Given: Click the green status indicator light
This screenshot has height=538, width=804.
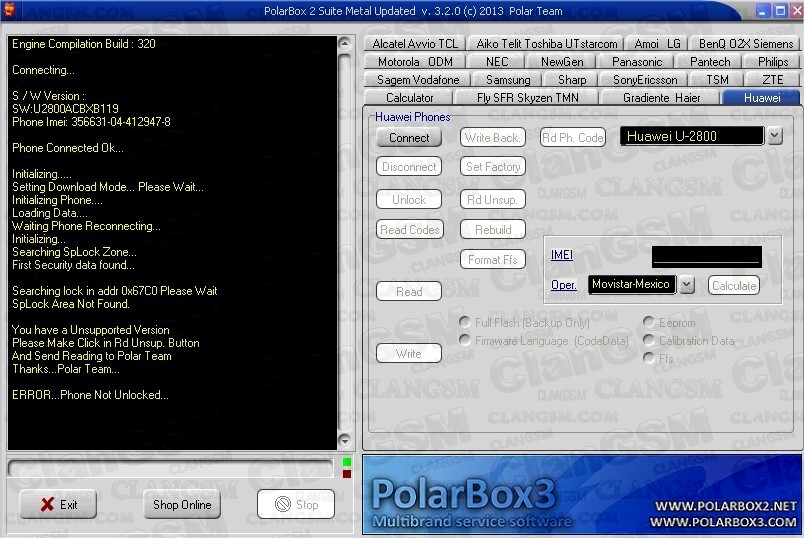Looking at the screenshot, I should point(347,462).
